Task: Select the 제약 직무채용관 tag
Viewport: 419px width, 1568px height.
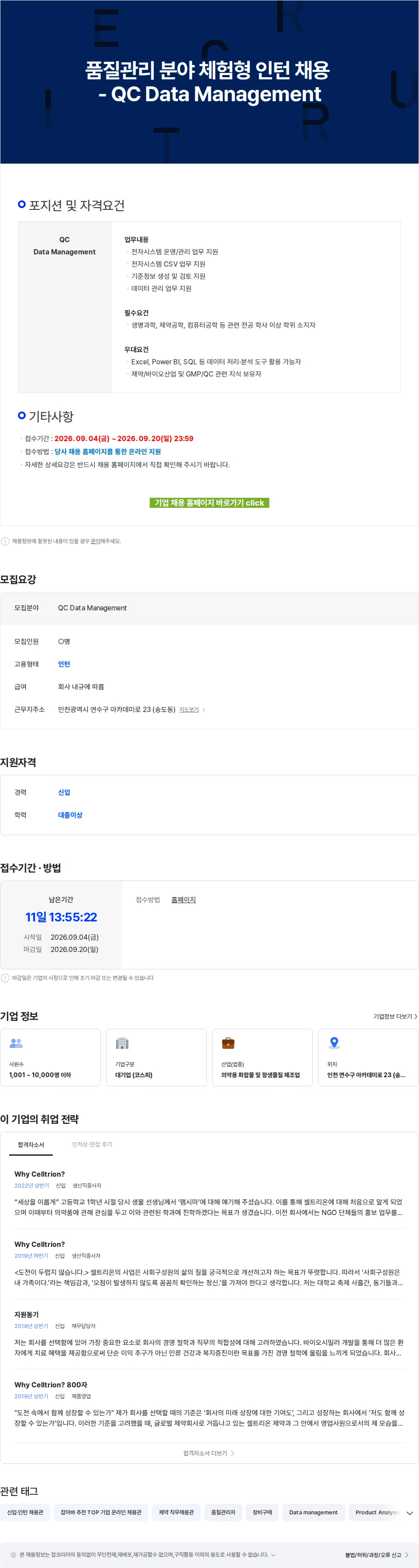Action: tap(176, 1512)
